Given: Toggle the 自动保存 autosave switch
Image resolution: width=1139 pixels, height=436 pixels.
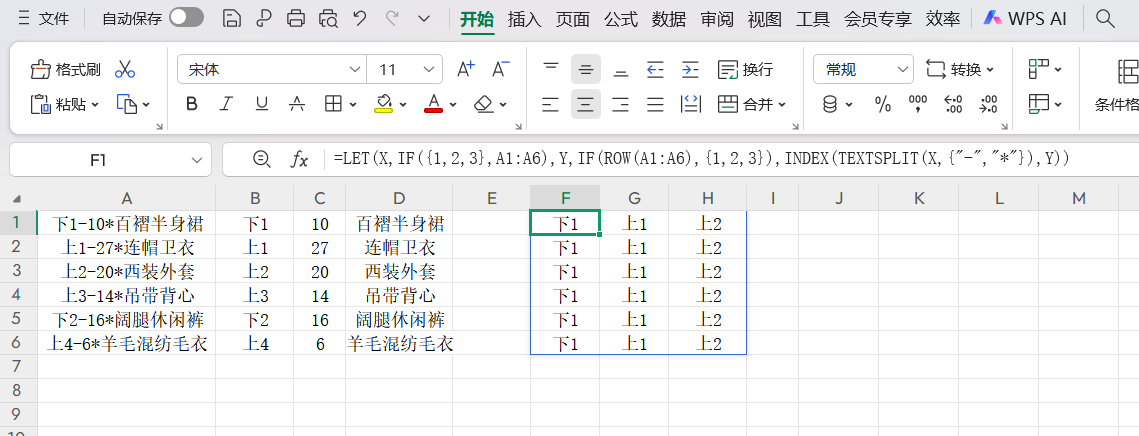Looking at the screenshot, I should tap(186, 18).
